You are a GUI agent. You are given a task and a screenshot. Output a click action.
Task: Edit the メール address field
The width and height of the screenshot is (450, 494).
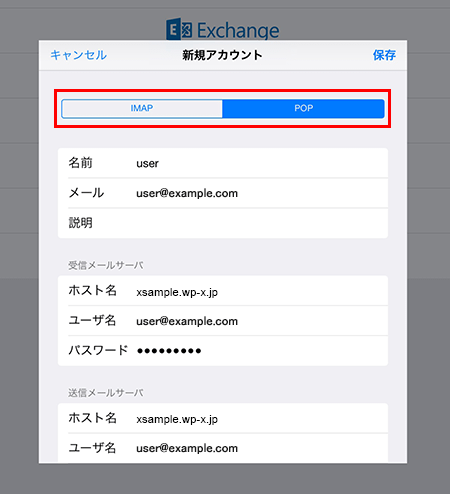[x=223, y=193]
